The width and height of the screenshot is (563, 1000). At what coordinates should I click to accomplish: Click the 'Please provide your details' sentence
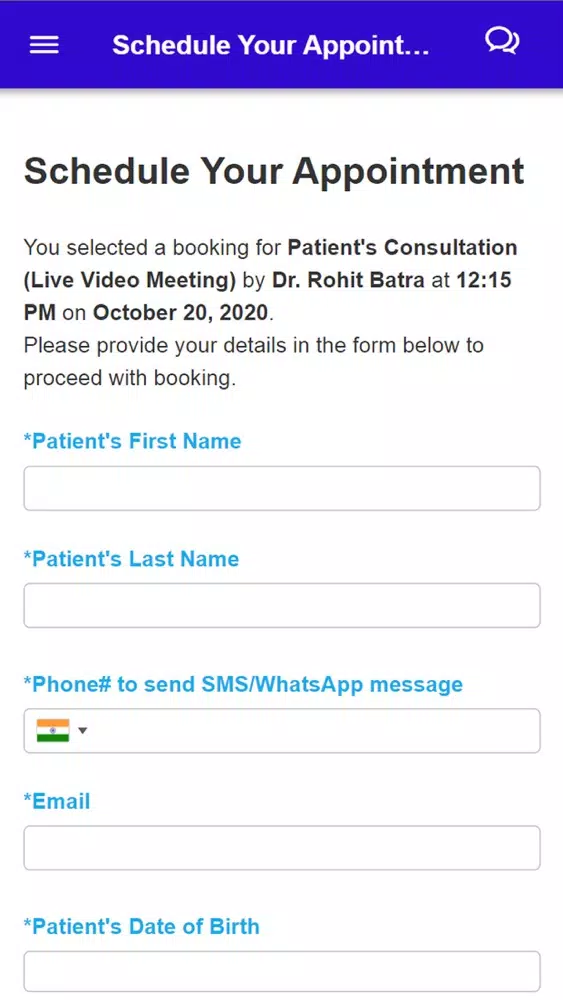pyautogui.click(x=254, y=362)
